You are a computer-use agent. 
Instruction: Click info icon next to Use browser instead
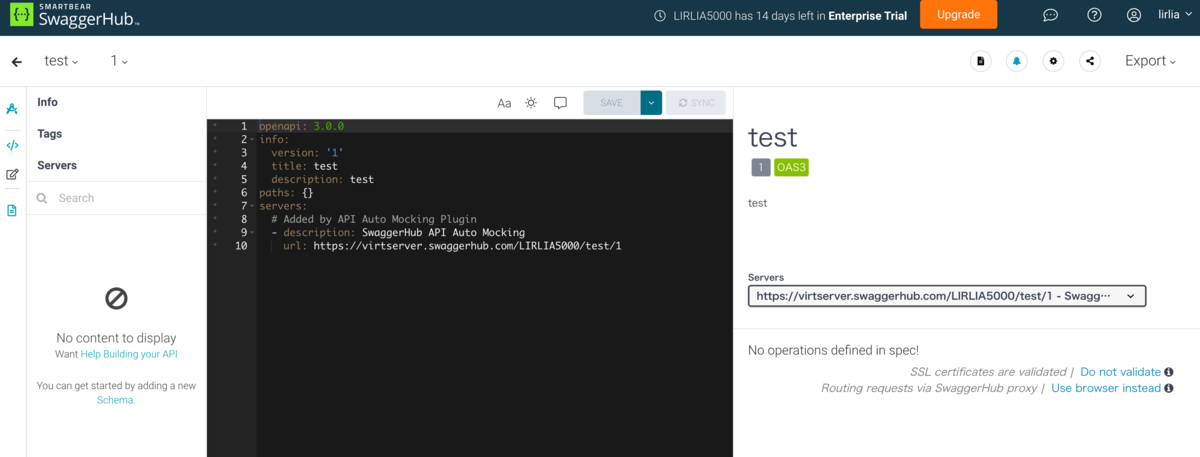click(x=1168, y=388)
